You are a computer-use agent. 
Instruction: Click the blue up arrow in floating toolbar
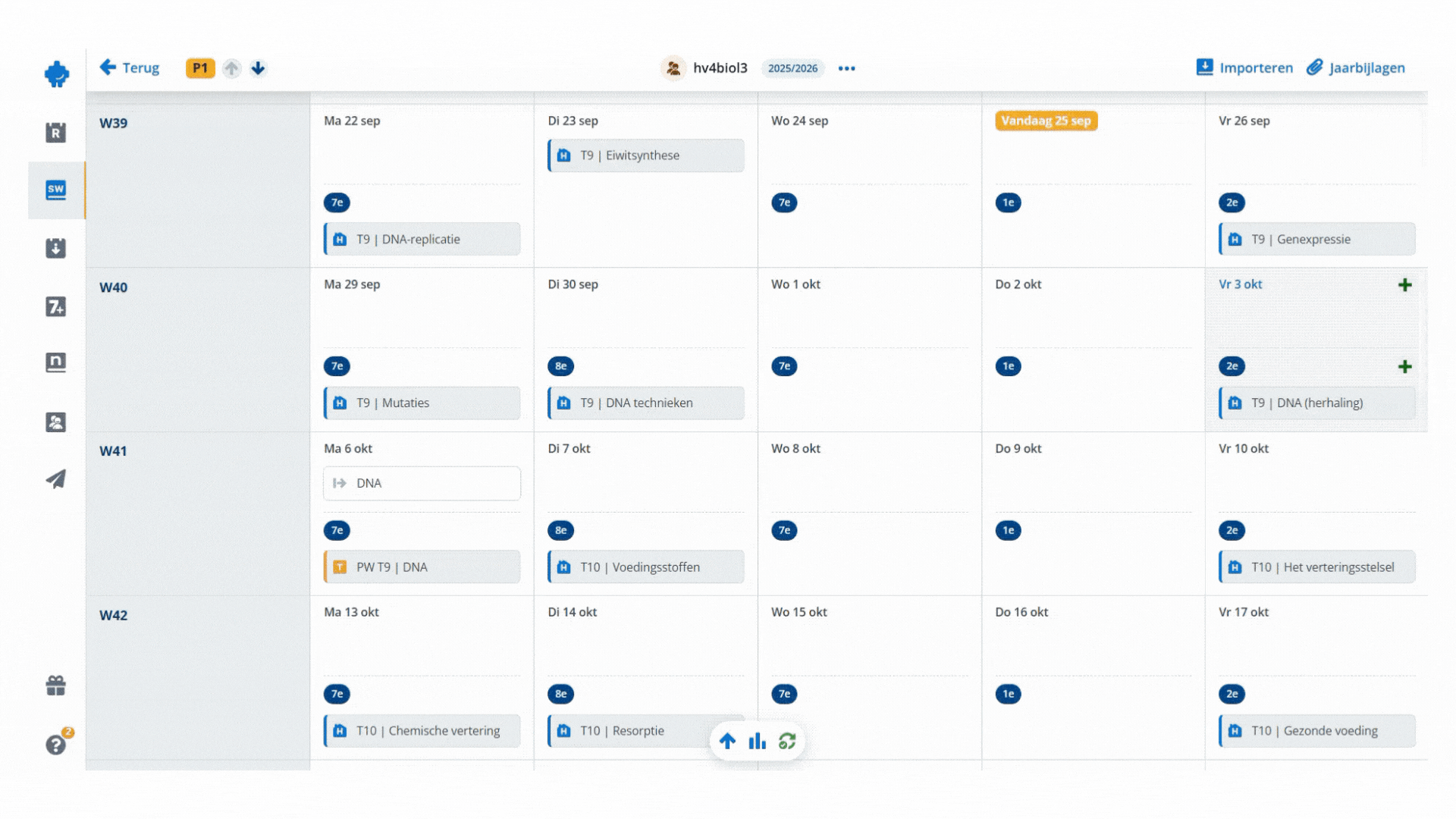727,741
